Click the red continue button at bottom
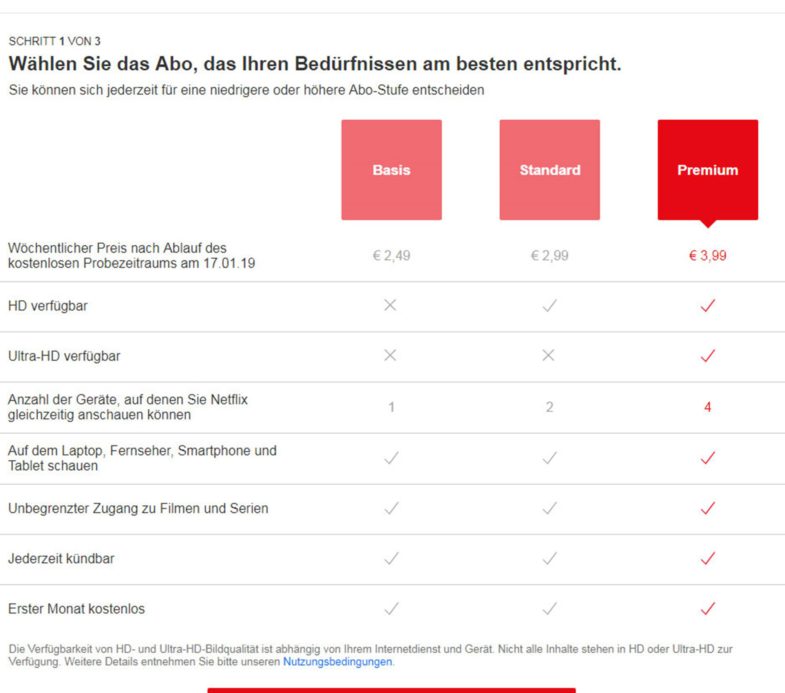This screenshot has height=693, width=785. click(391, 690)
